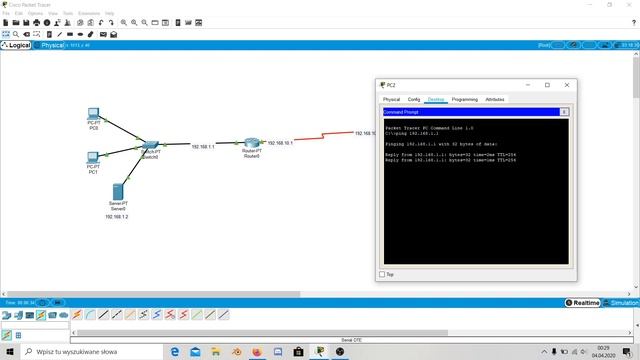Click the workspace horizontal scrollbar
This screenshot has width=640, height=360.
tap(154, 294)
